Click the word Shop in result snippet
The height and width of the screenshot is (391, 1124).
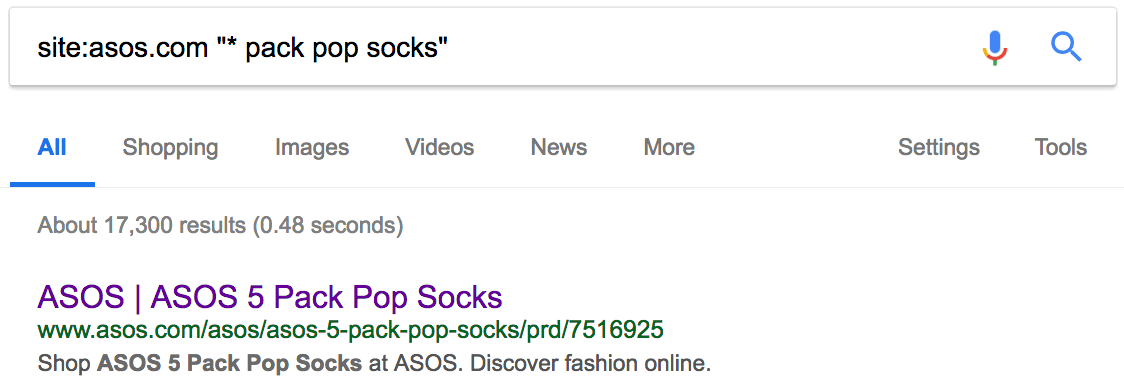click(64, 363)
